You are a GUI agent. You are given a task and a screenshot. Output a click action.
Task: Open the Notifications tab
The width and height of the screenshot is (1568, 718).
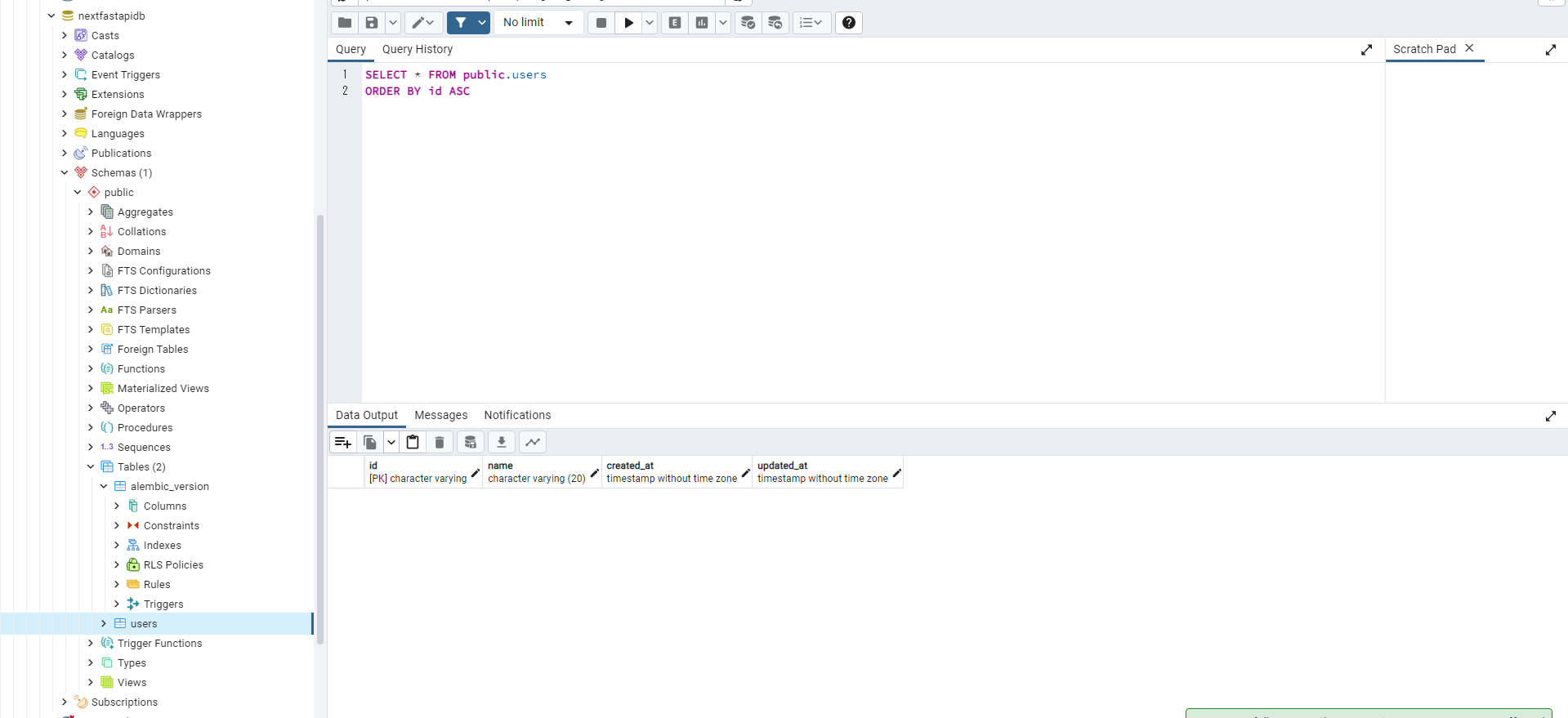click(517, 415)
